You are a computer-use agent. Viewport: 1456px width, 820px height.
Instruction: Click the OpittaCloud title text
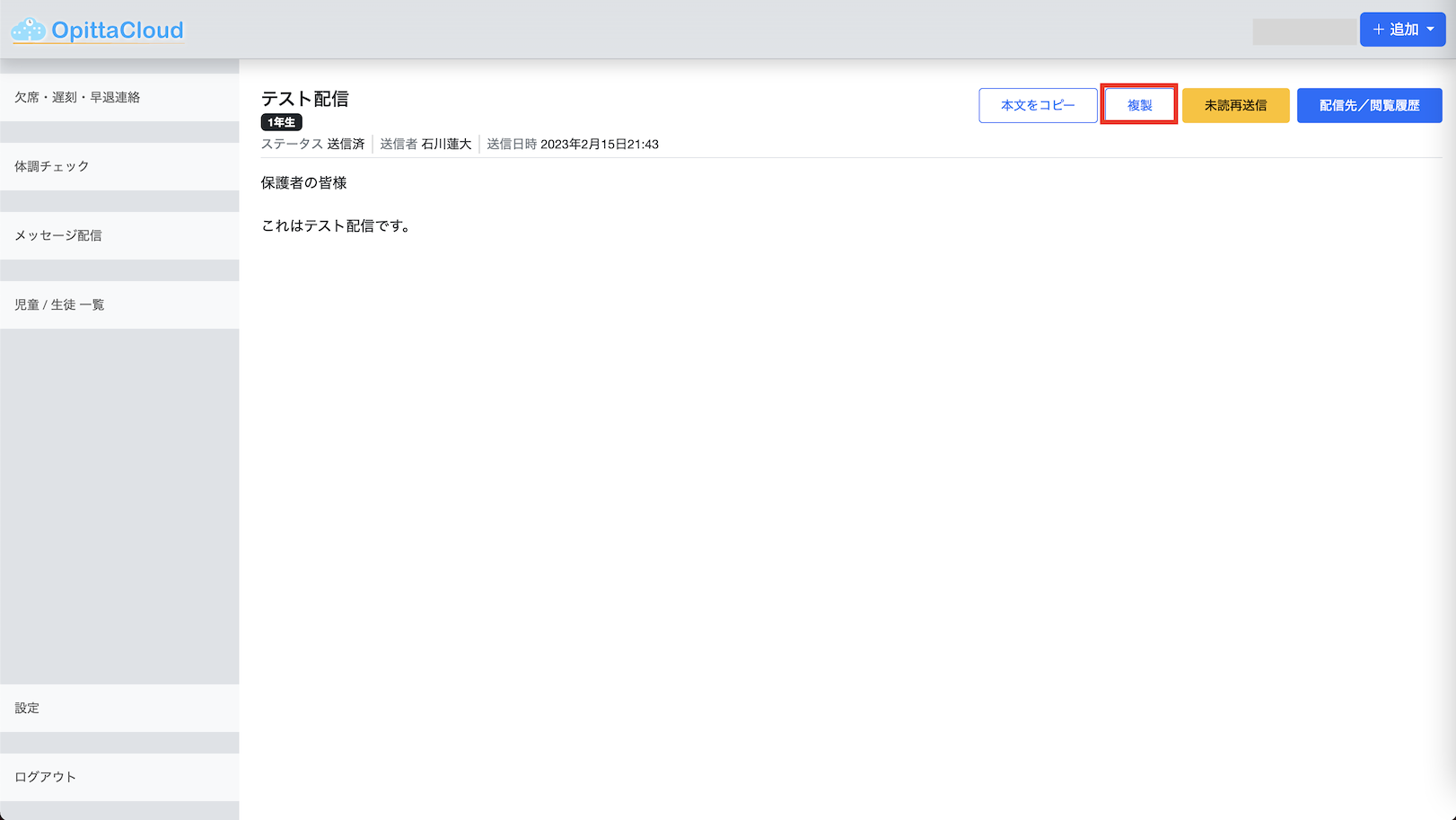[118, 31]
